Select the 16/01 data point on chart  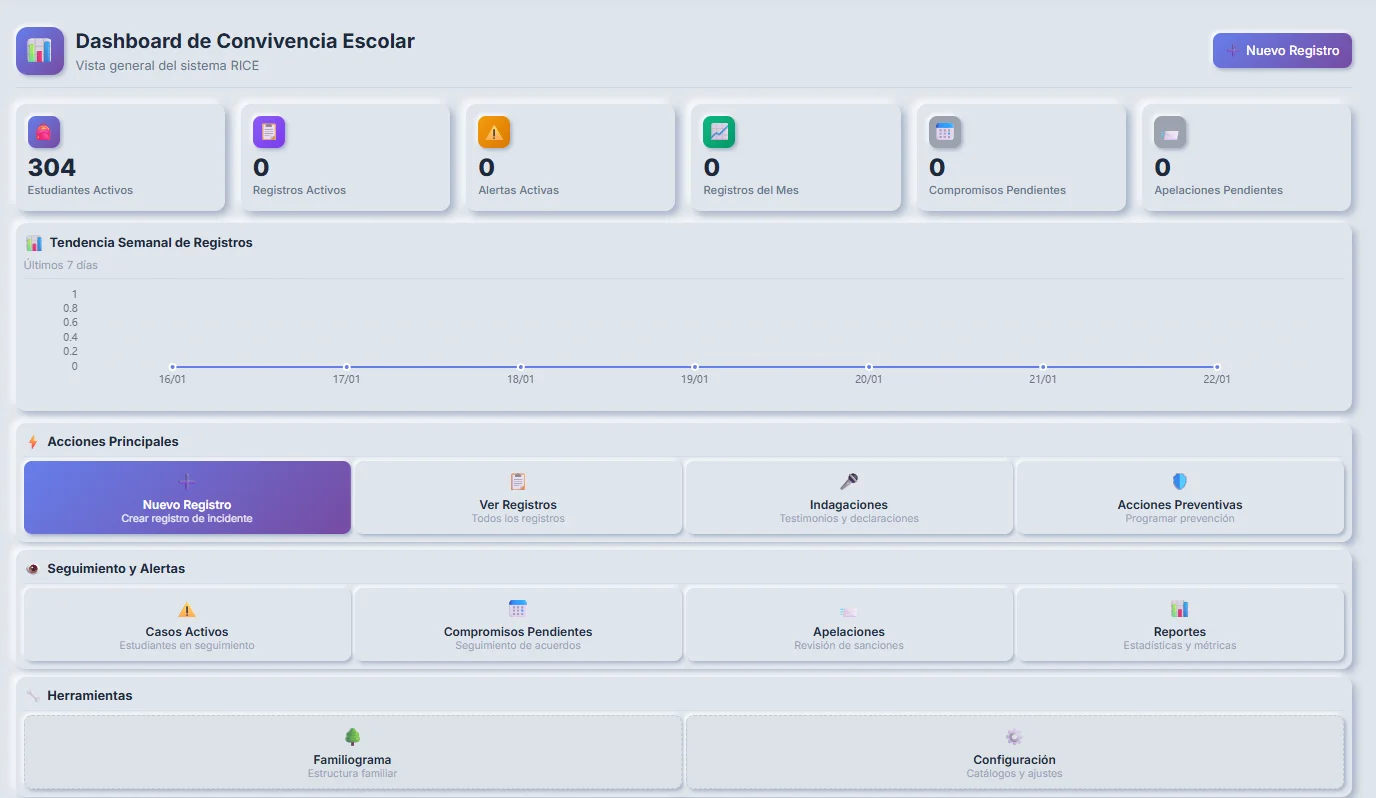point(173,367)
